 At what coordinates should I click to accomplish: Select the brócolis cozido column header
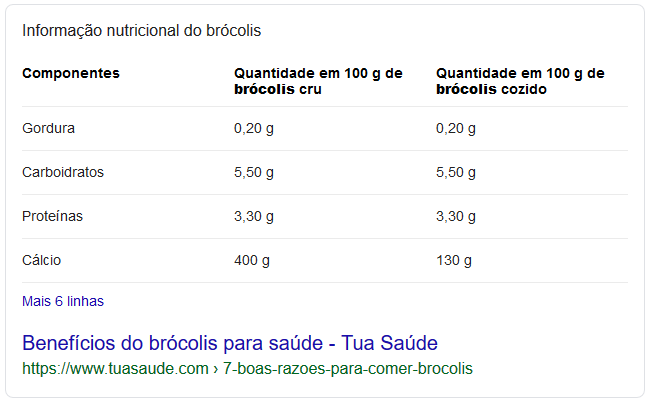point(520,81)
